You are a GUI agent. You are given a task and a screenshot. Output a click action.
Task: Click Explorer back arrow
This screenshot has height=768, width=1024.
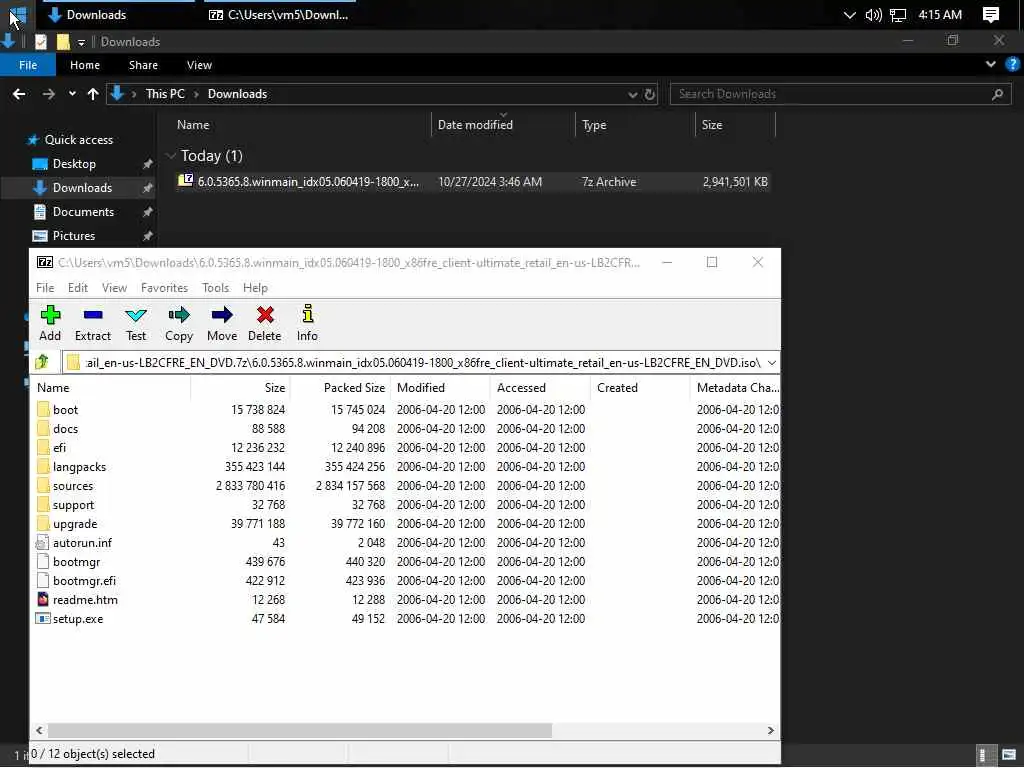pos(19,94)
